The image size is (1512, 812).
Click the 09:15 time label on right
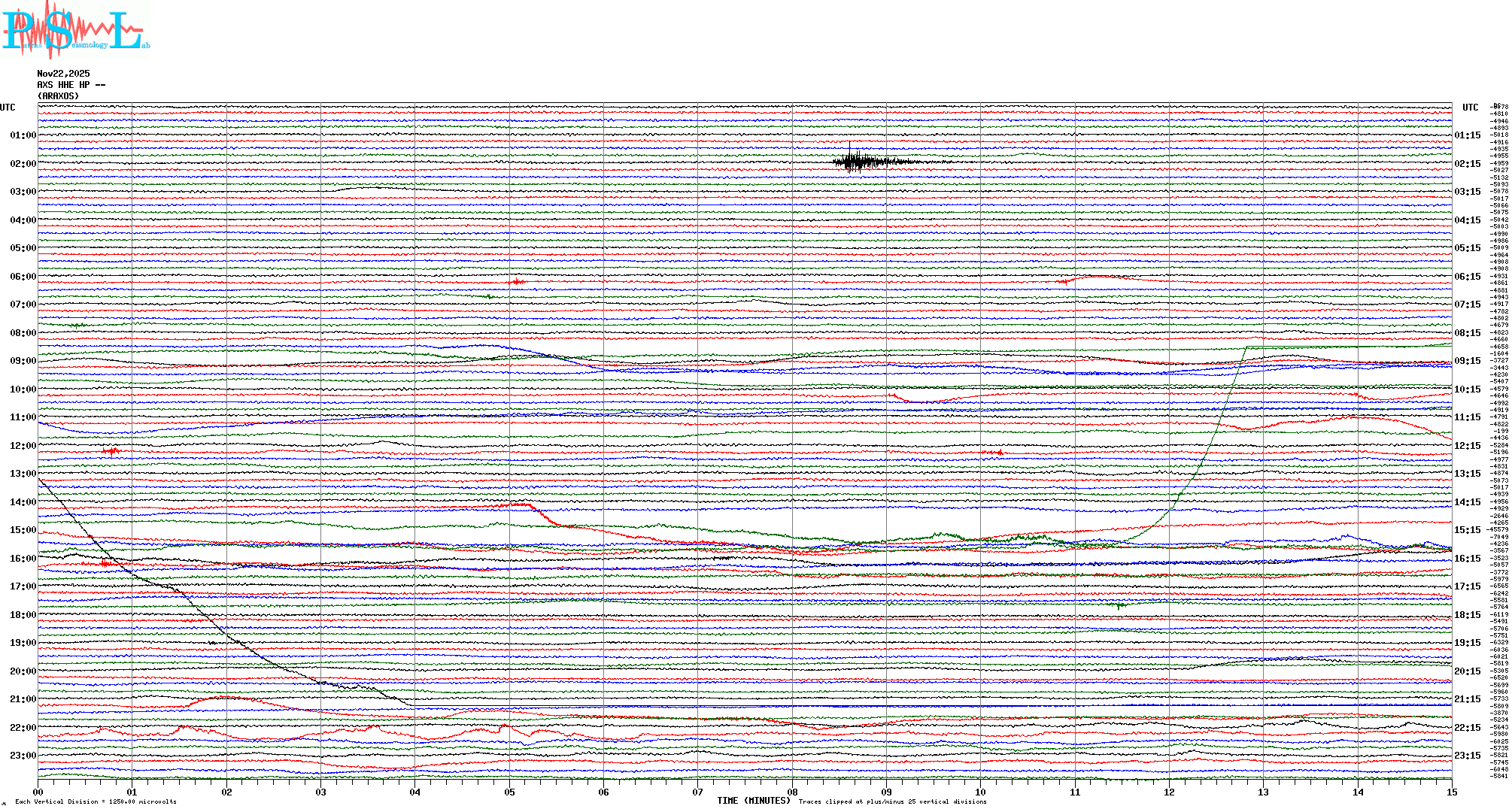click(1467, 361)
